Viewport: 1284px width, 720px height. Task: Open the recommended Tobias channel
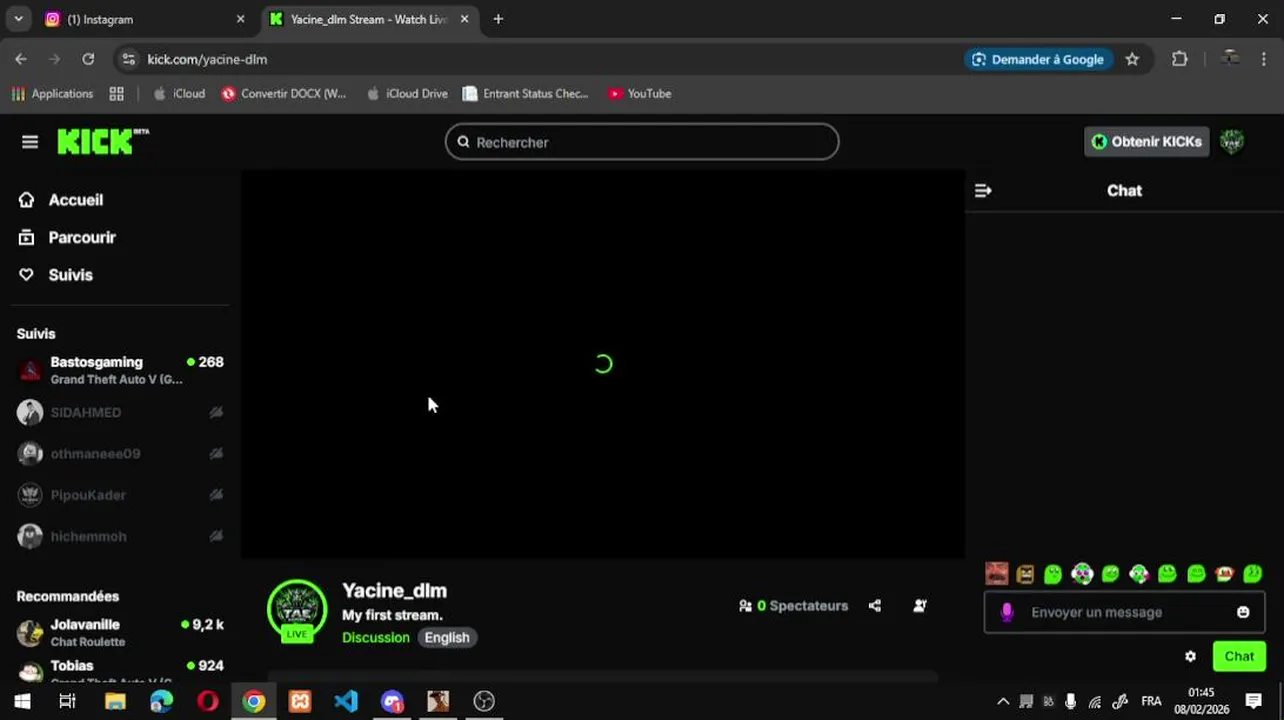click(x=120, y=670)
